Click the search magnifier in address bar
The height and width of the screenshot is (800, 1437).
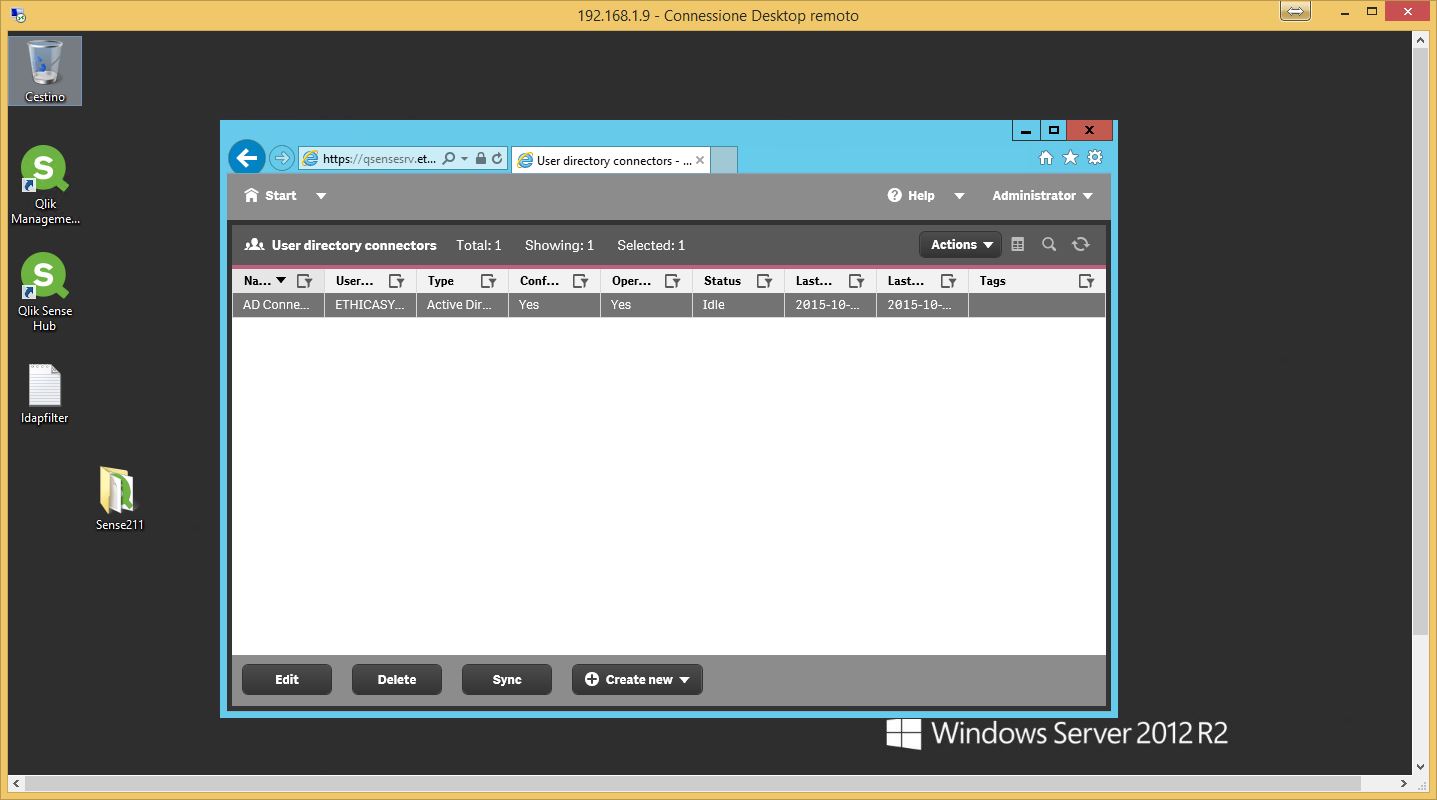click(449, 158)
